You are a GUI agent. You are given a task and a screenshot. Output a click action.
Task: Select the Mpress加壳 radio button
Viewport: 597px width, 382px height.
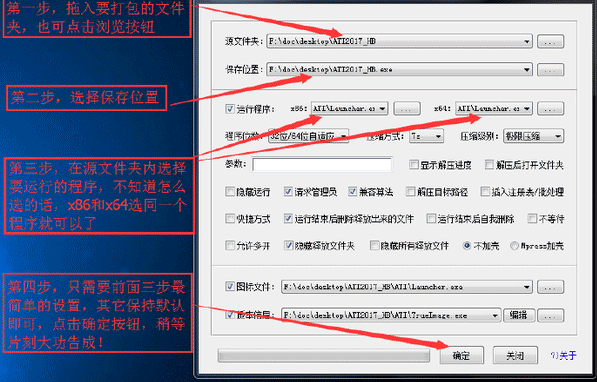click(x=514, y=246)
